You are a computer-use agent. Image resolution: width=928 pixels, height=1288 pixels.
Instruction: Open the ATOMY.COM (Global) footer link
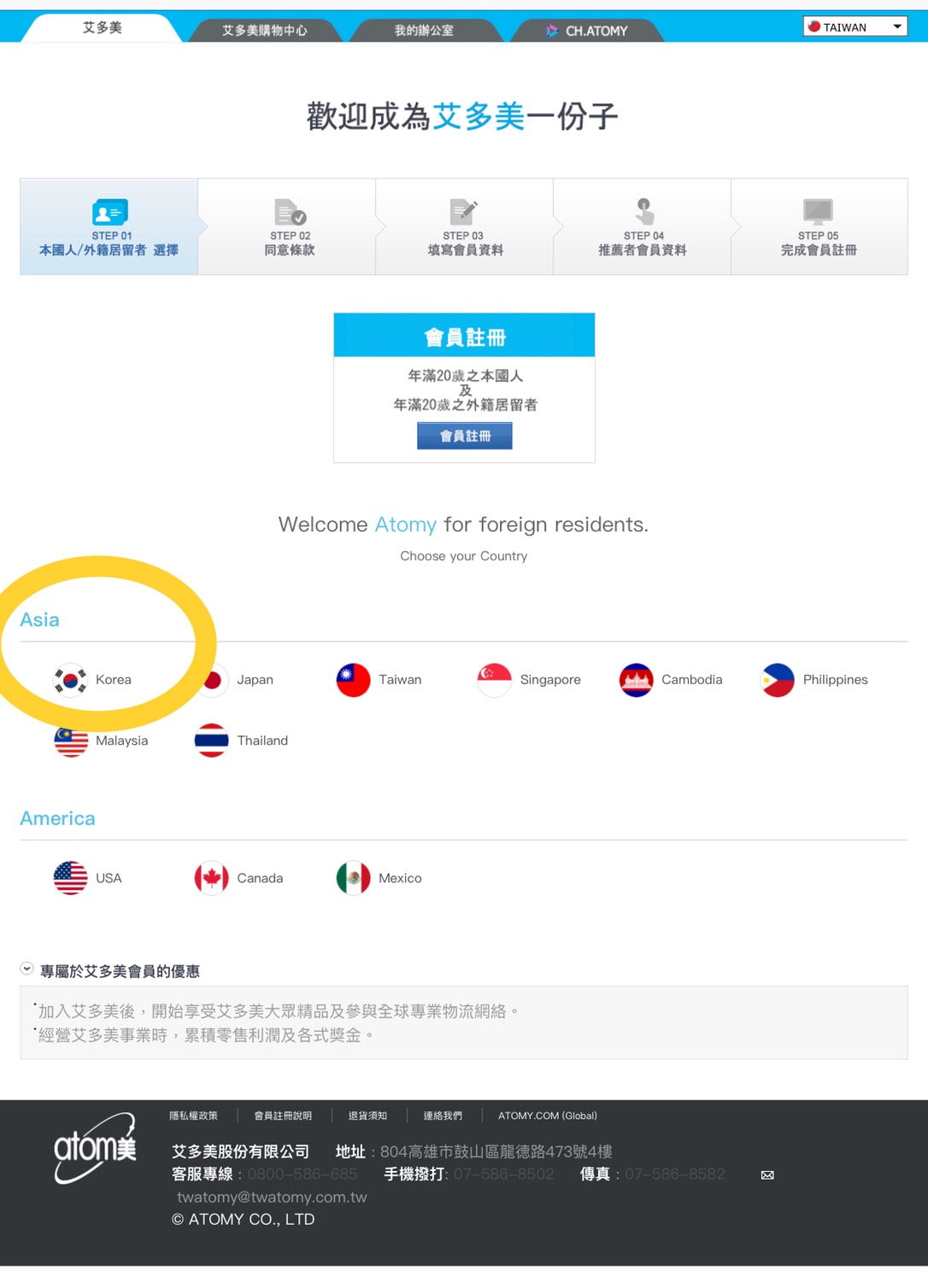(x=548, y=1115)
